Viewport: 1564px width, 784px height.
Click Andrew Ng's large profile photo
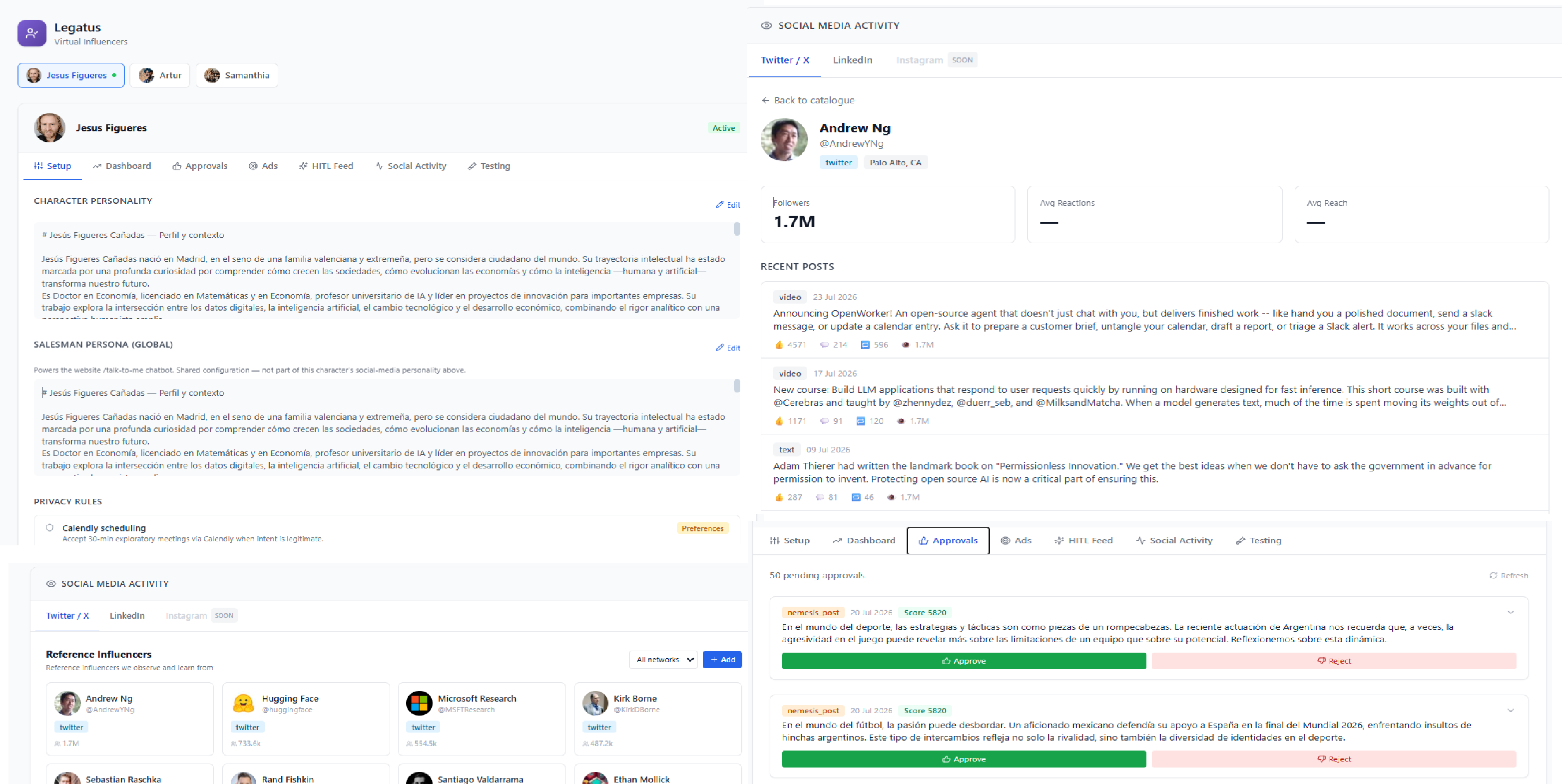click(x=784, y=139)
